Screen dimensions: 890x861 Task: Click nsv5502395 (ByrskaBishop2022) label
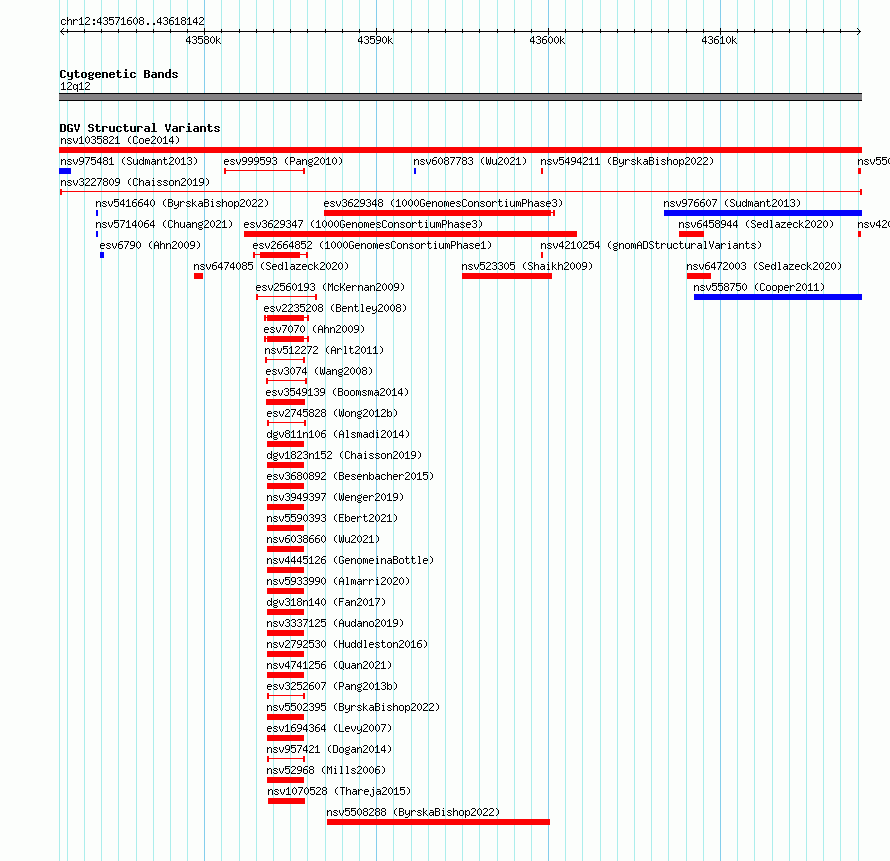pos(354,707)
